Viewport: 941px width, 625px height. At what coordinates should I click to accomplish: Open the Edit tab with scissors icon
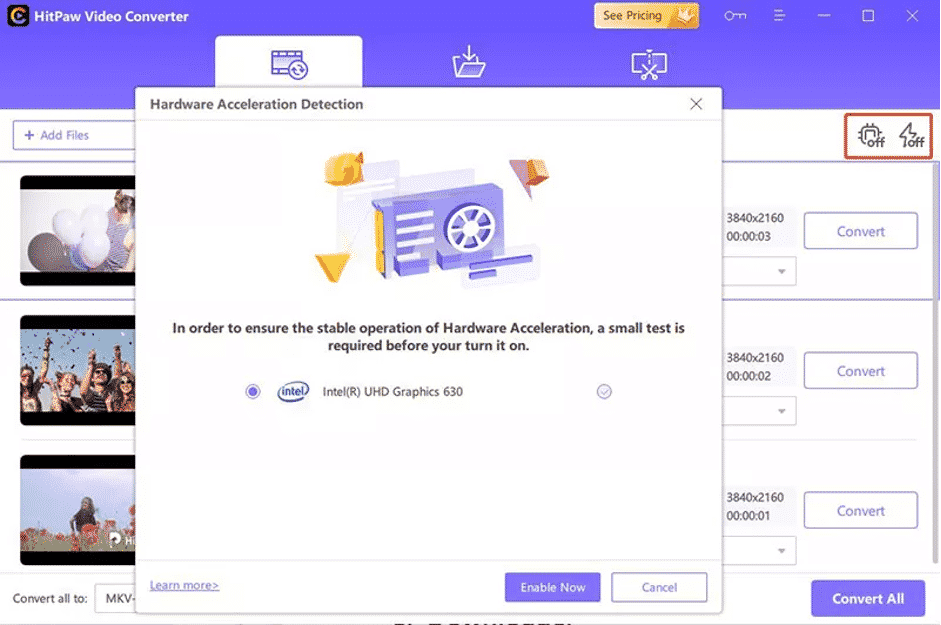[649, 63]
